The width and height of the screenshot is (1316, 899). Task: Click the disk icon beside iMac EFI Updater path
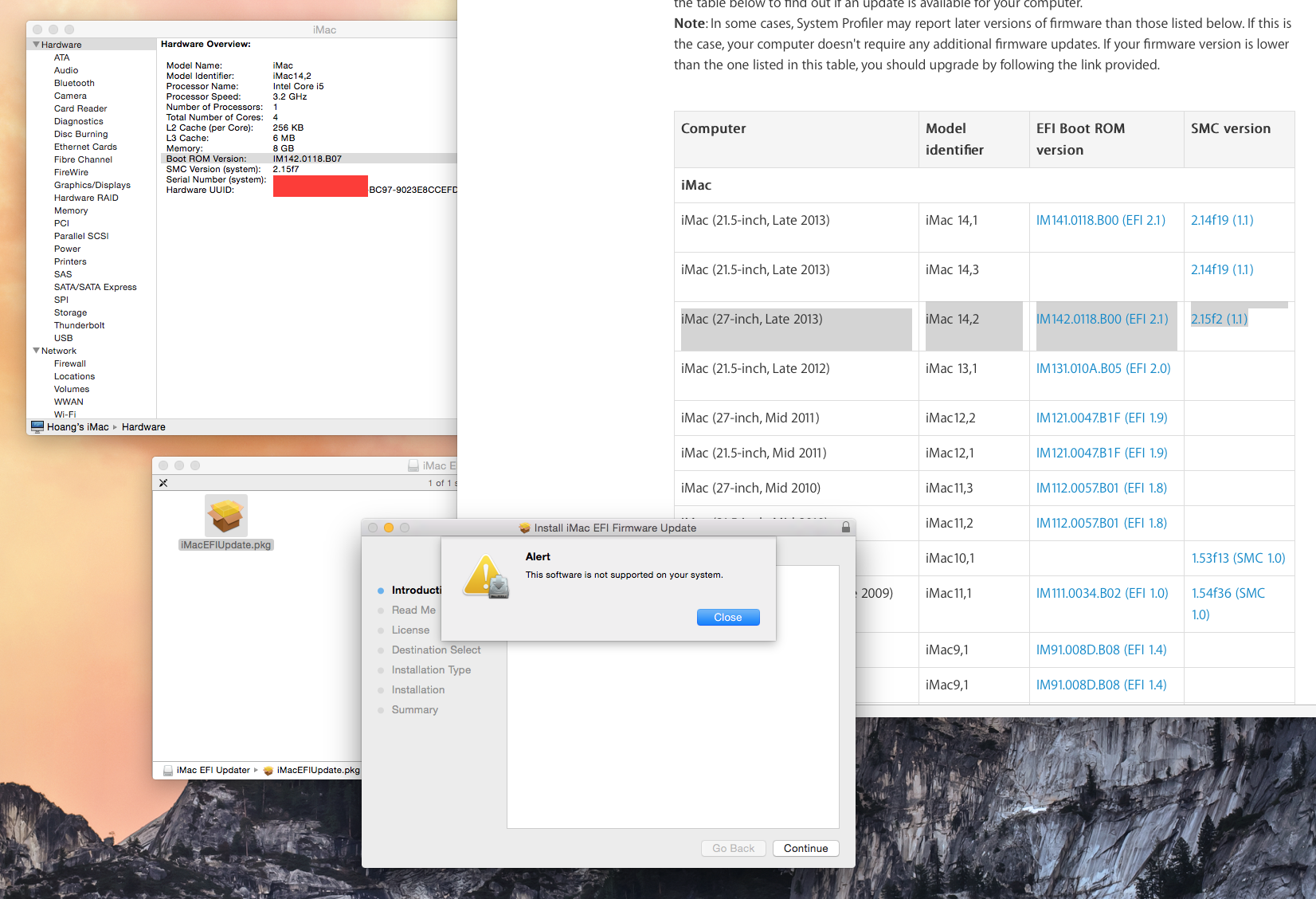(x=168, y=771)
